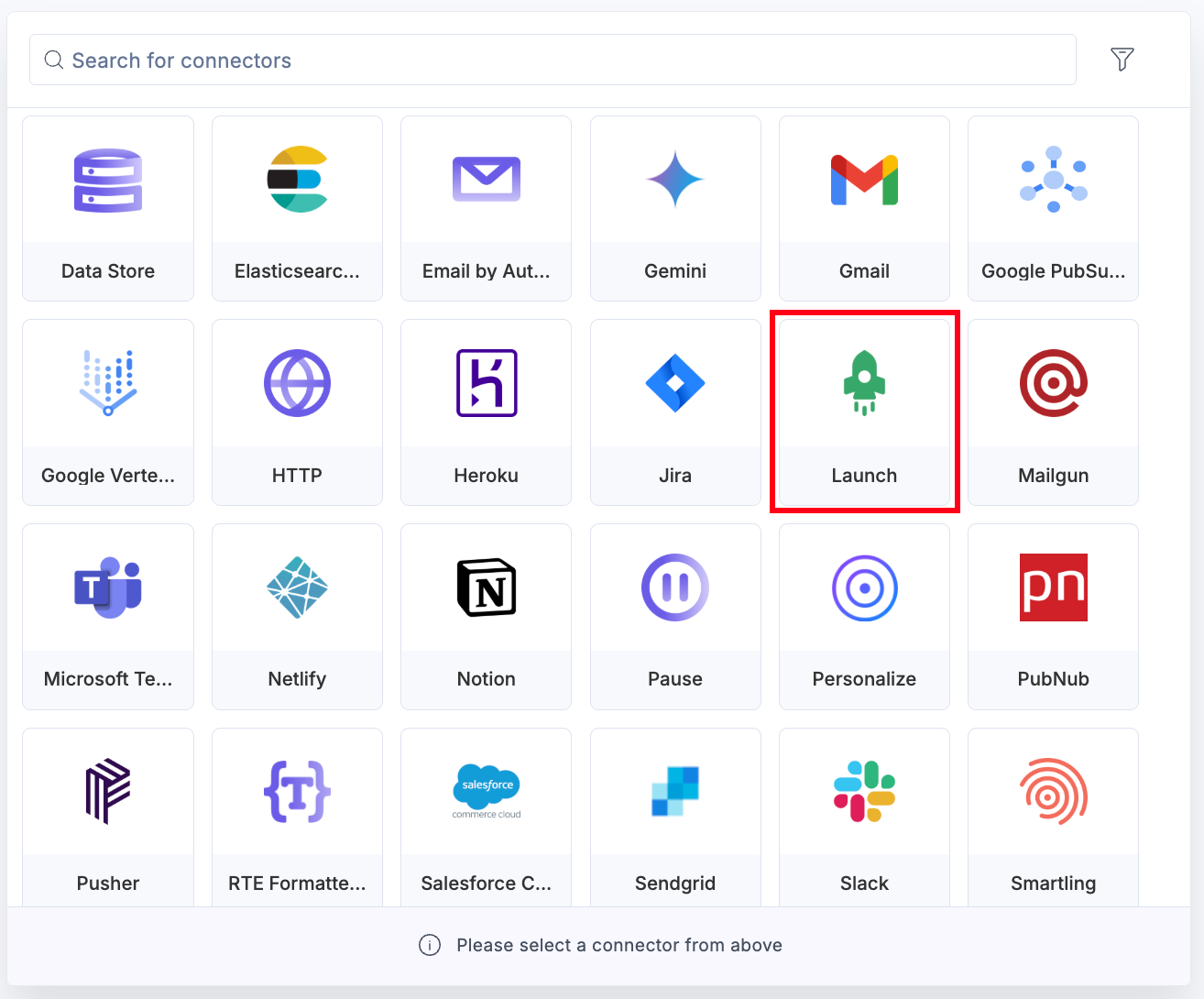This screenshot has width=1204, height=999.
Task: Click the search magnifier icon
Action: pos(54,60)
